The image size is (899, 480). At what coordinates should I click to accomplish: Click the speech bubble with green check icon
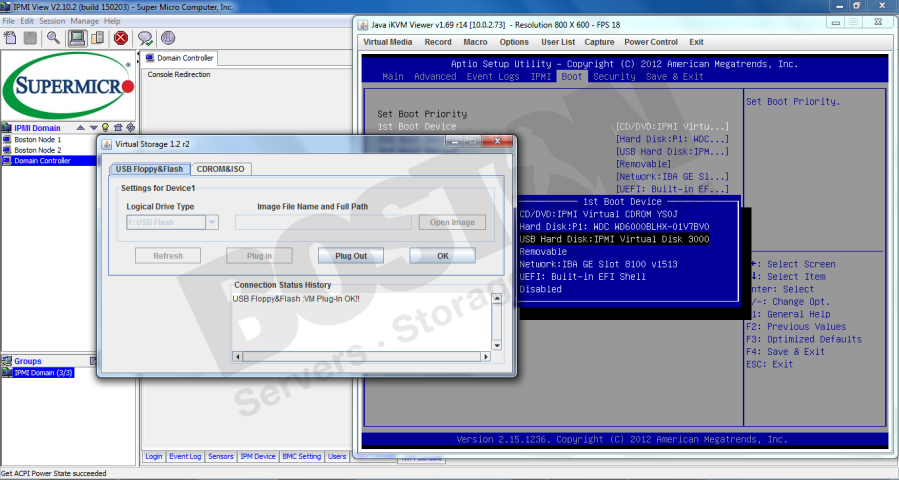[x=146, y=38]
